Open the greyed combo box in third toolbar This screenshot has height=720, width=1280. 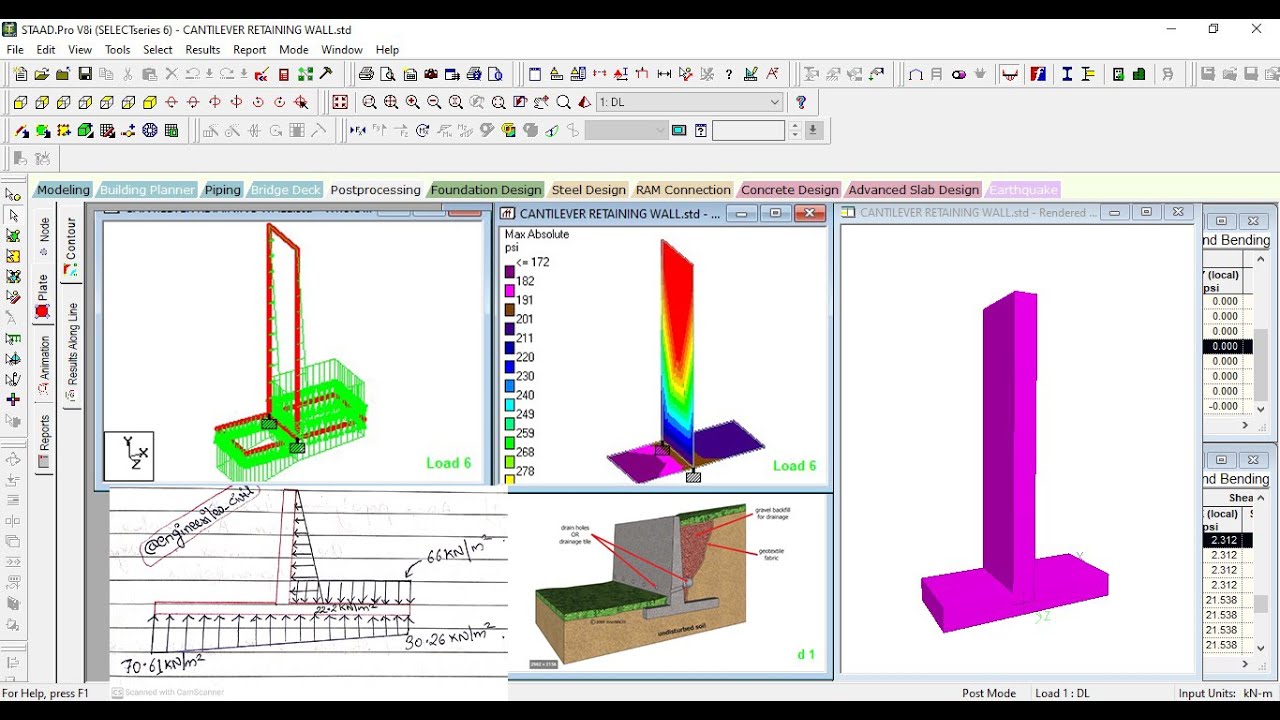click(626, 130)
